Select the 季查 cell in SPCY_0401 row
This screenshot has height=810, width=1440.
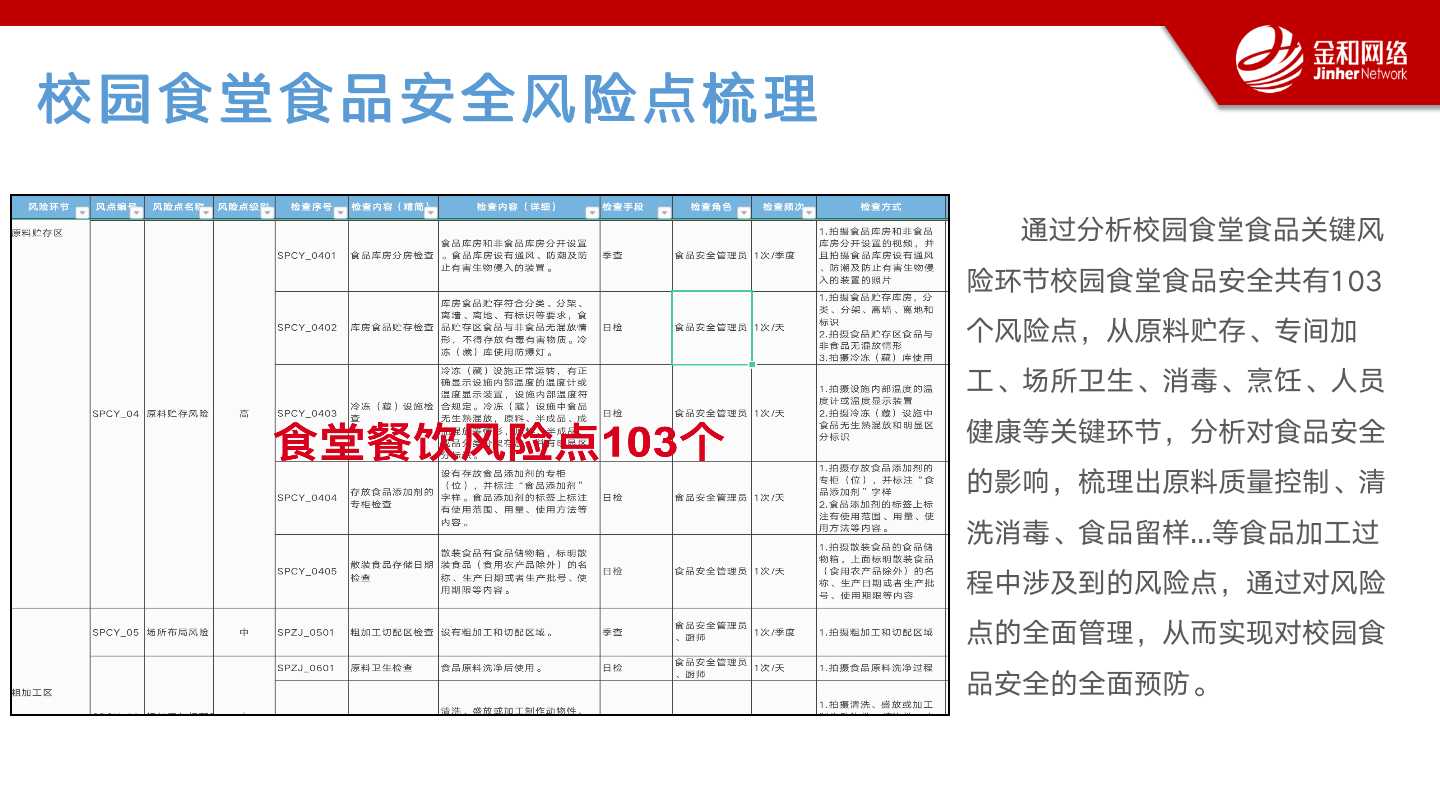tap(635, 256)
